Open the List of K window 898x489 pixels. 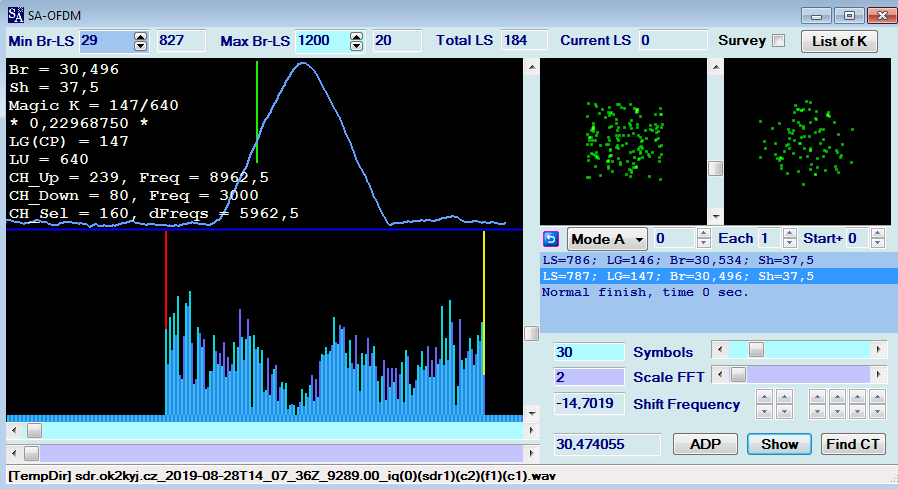point(839,41)
